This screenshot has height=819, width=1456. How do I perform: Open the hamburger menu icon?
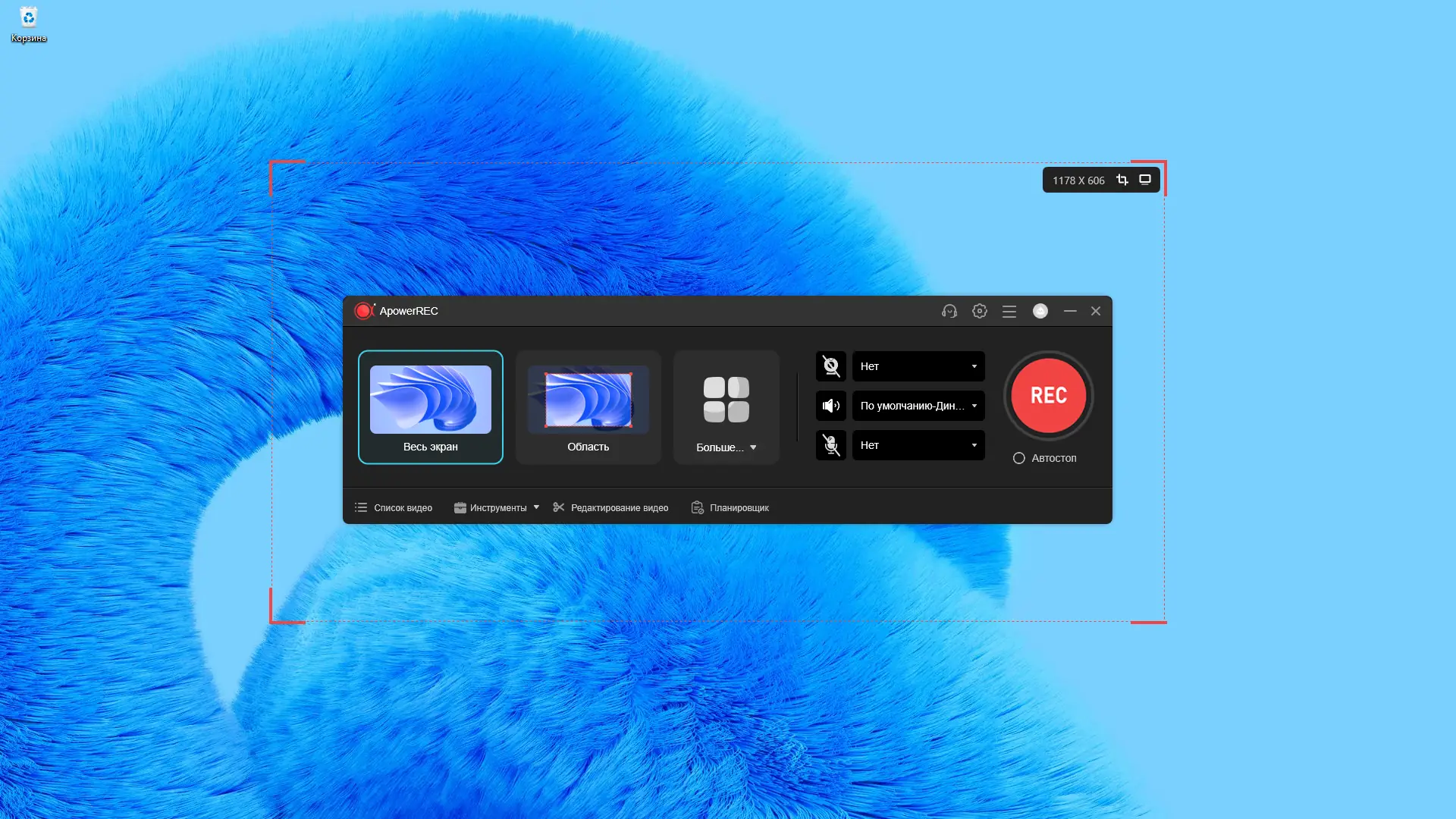(1009, 312)
